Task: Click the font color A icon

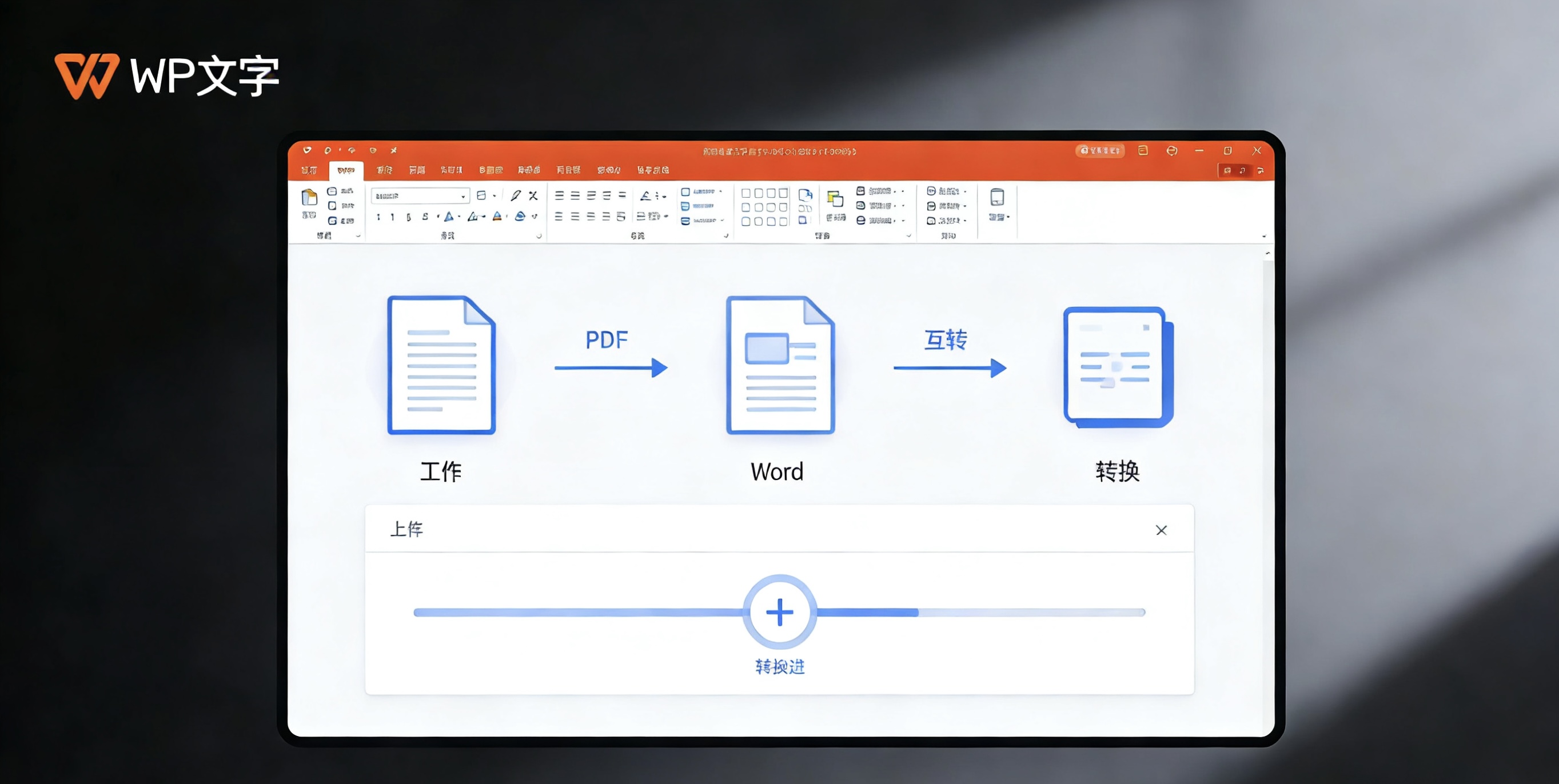Action: [x=496, y=218]
